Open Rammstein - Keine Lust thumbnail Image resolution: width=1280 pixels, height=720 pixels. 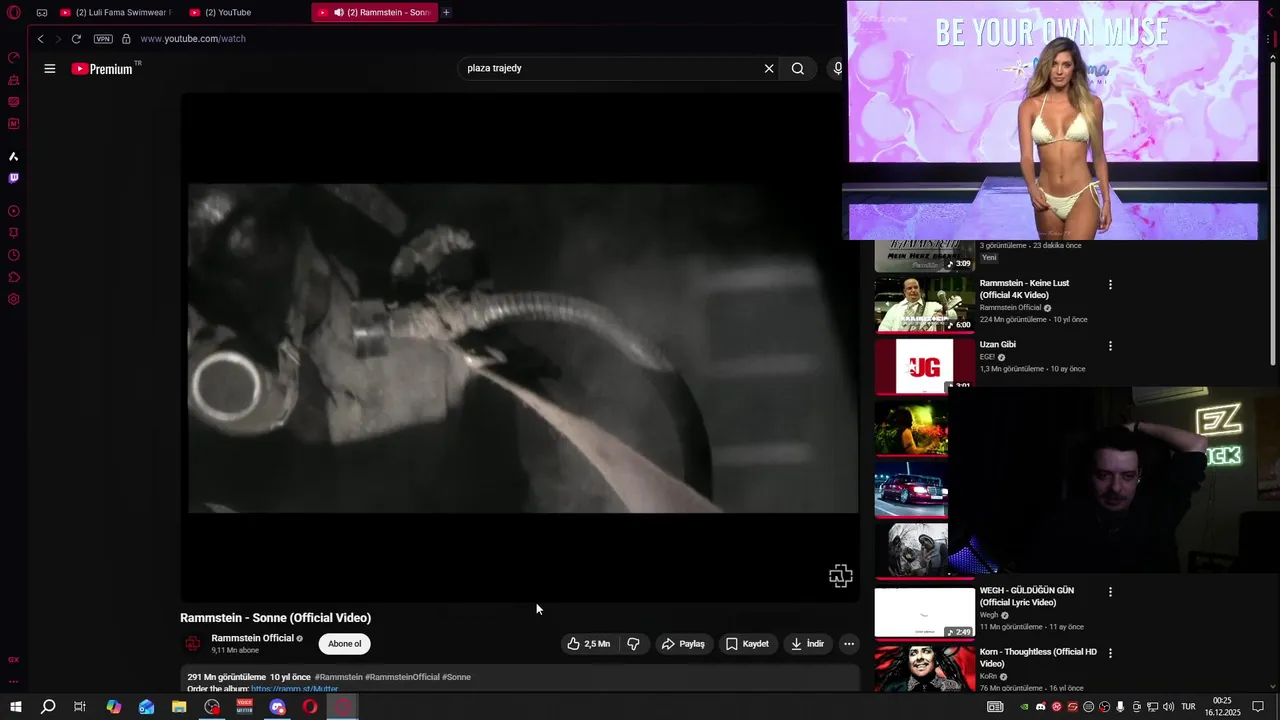[924, 304]
